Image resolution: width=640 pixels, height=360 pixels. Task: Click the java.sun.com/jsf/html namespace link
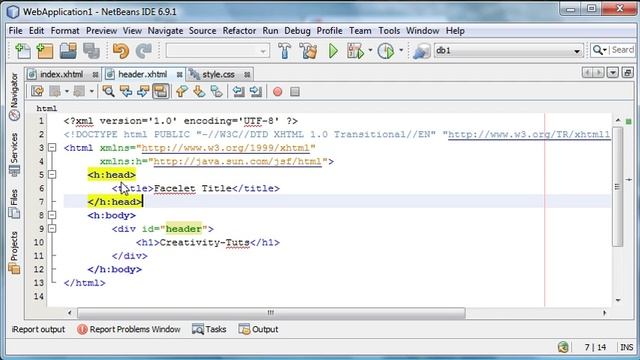click(x=238, y=161)
